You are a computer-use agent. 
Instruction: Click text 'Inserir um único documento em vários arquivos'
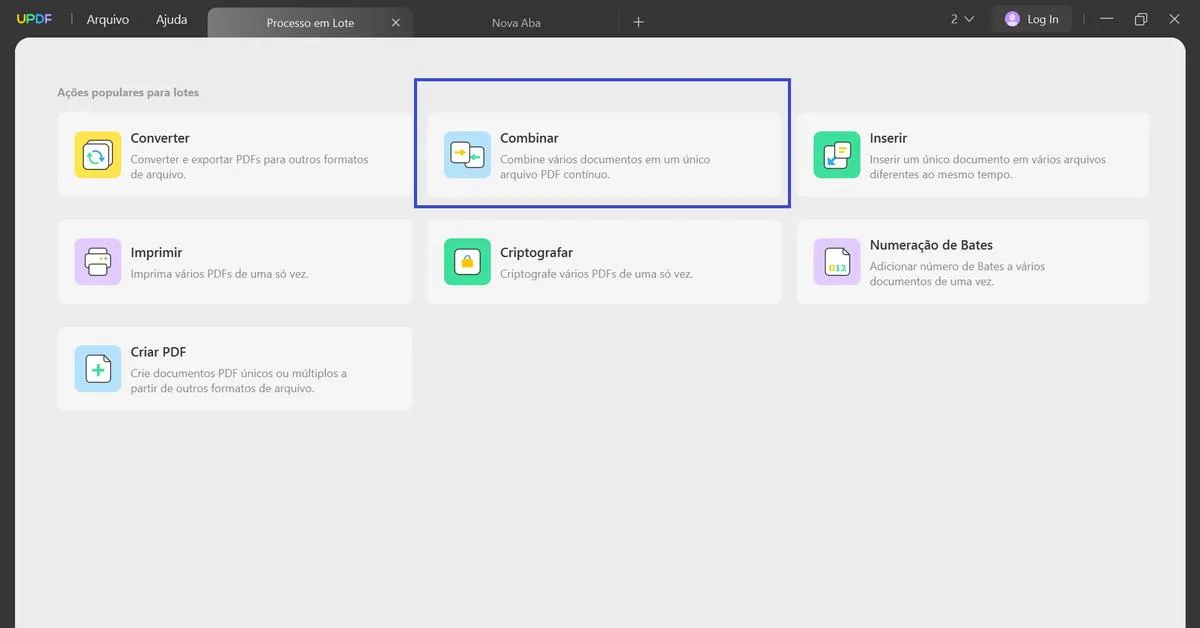tap(987, 159)
